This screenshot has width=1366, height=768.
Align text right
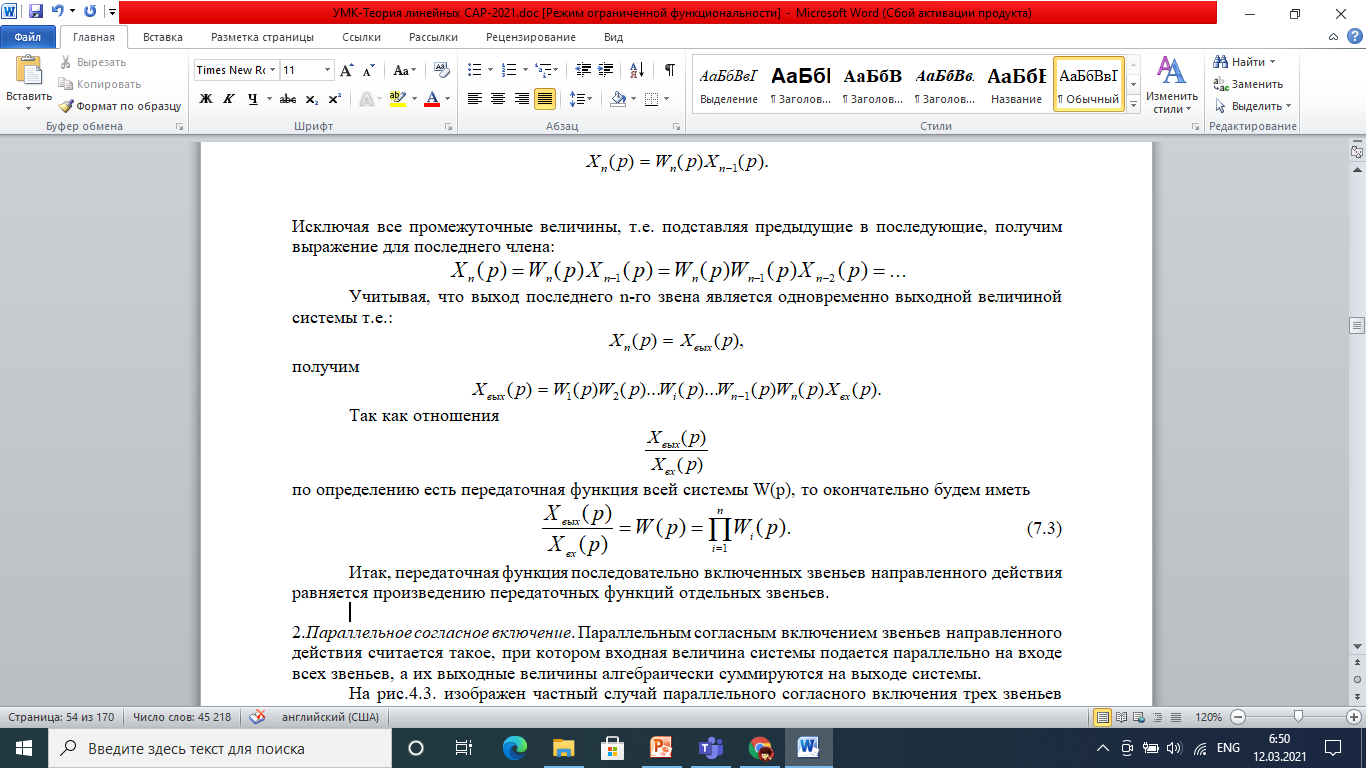click(x=521, y=99)
